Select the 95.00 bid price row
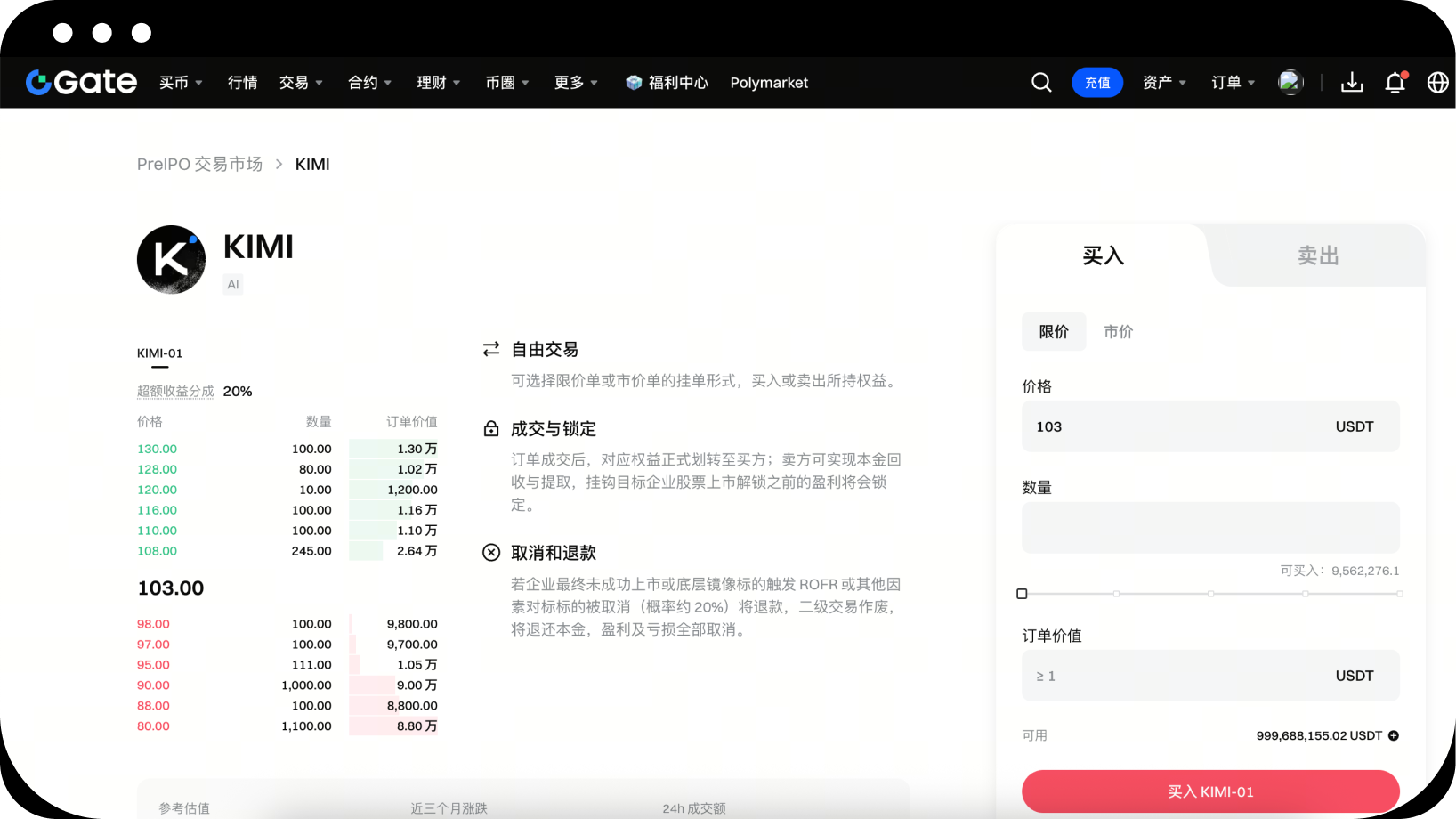1456x819 pixels. tap(287, 665)
